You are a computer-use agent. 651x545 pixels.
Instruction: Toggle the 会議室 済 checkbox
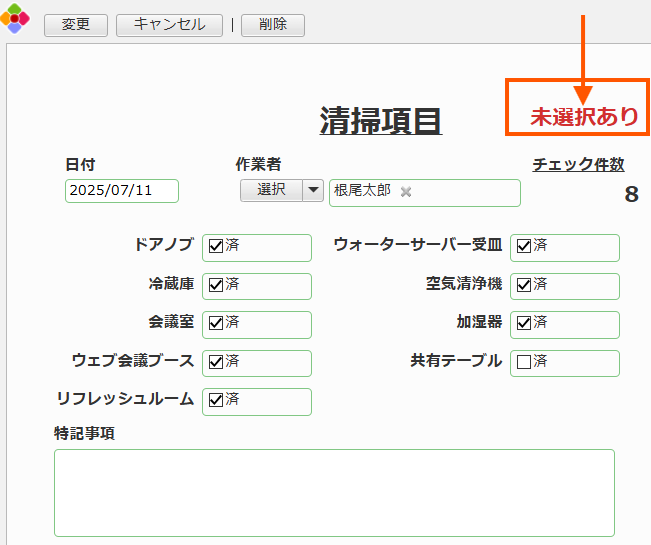click(216, 323)
